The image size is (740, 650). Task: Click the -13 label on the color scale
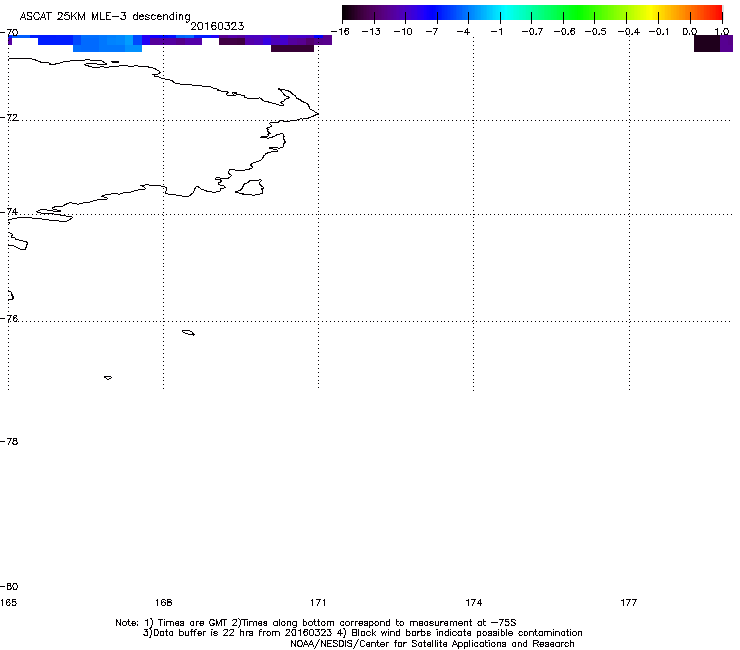[x=371, y=32]
